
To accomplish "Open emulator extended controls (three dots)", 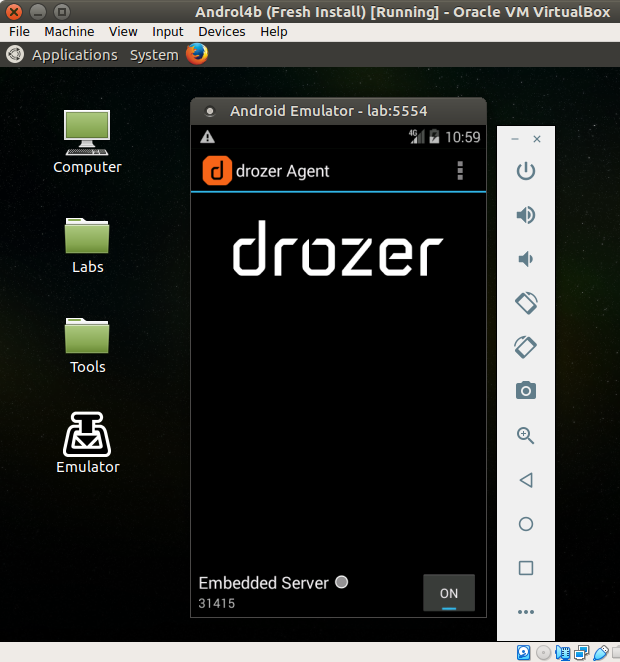I will coord(525,612).
